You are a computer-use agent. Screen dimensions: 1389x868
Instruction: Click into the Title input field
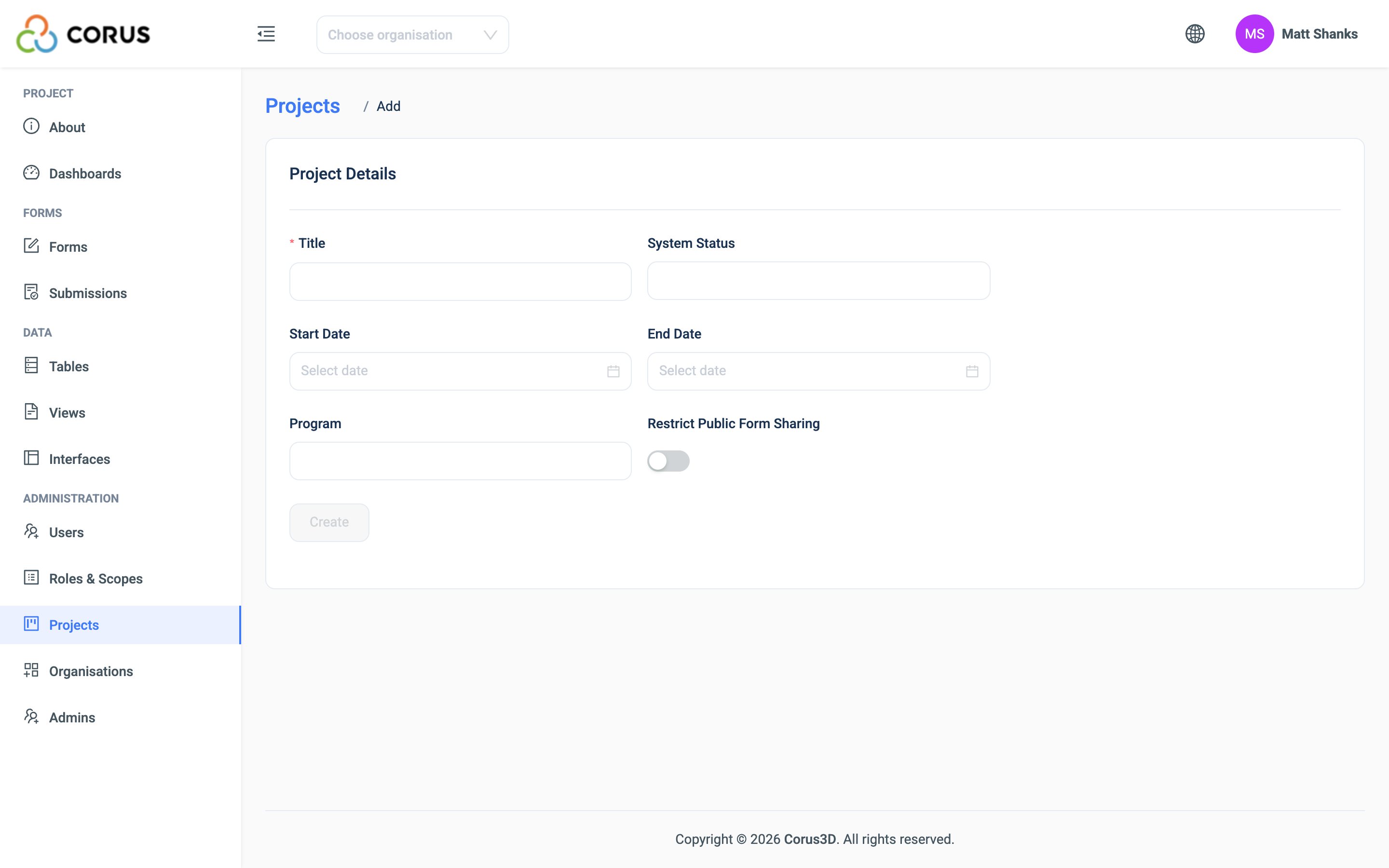tap(460, 281)
